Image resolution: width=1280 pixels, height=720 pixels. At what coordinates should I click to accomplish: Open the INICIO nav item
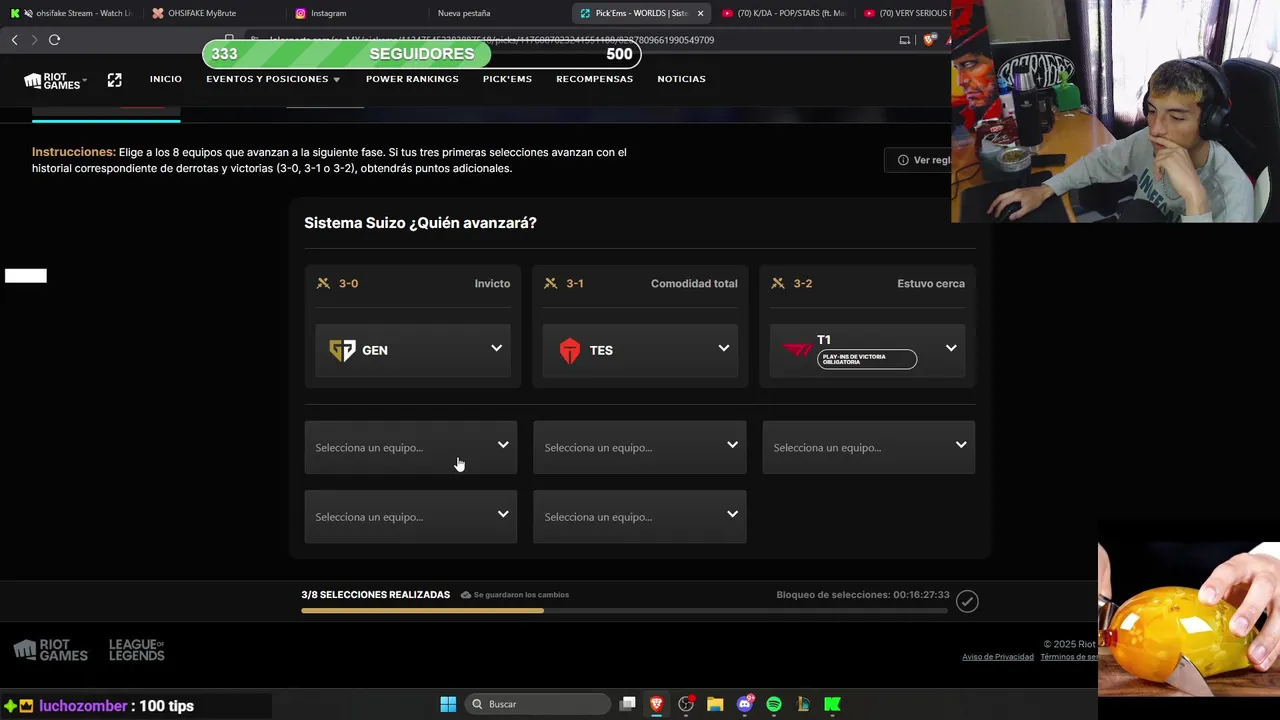click(x=166, y=79)
